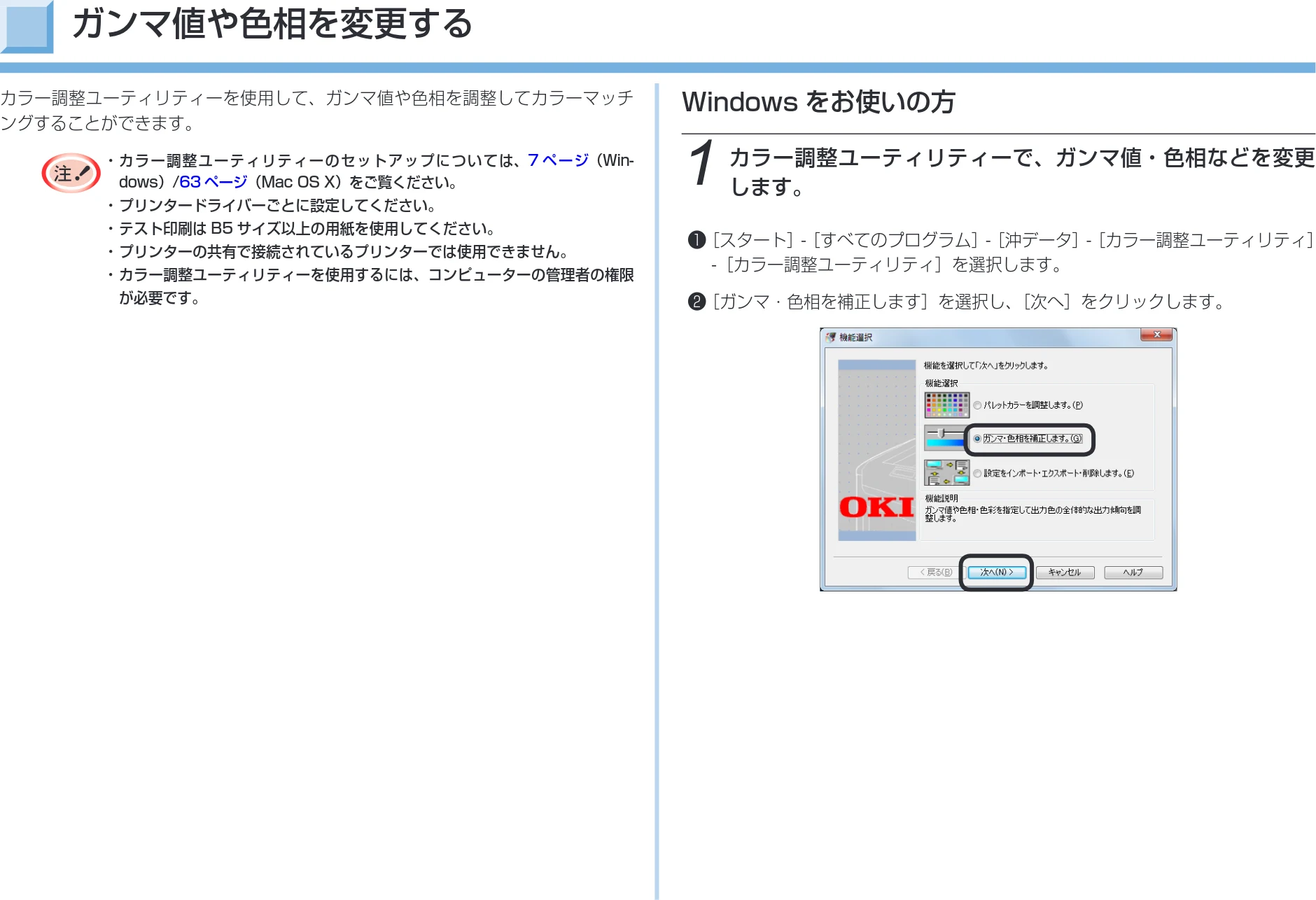Close the 機能選択 dialog window
This screenshot has width=1316, height=900.
1156,335
